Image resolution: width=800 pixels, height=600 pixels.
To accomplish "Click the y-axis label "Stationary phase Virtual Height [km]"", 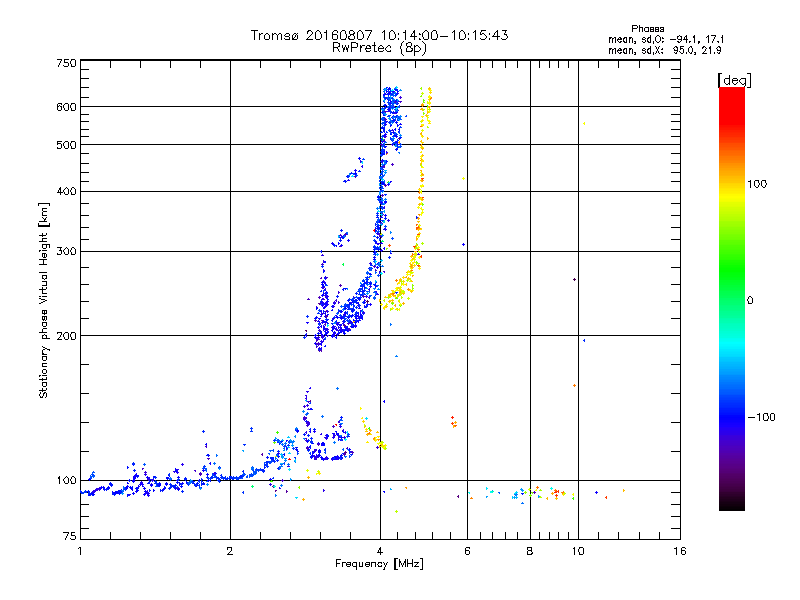I will [43, 301].
